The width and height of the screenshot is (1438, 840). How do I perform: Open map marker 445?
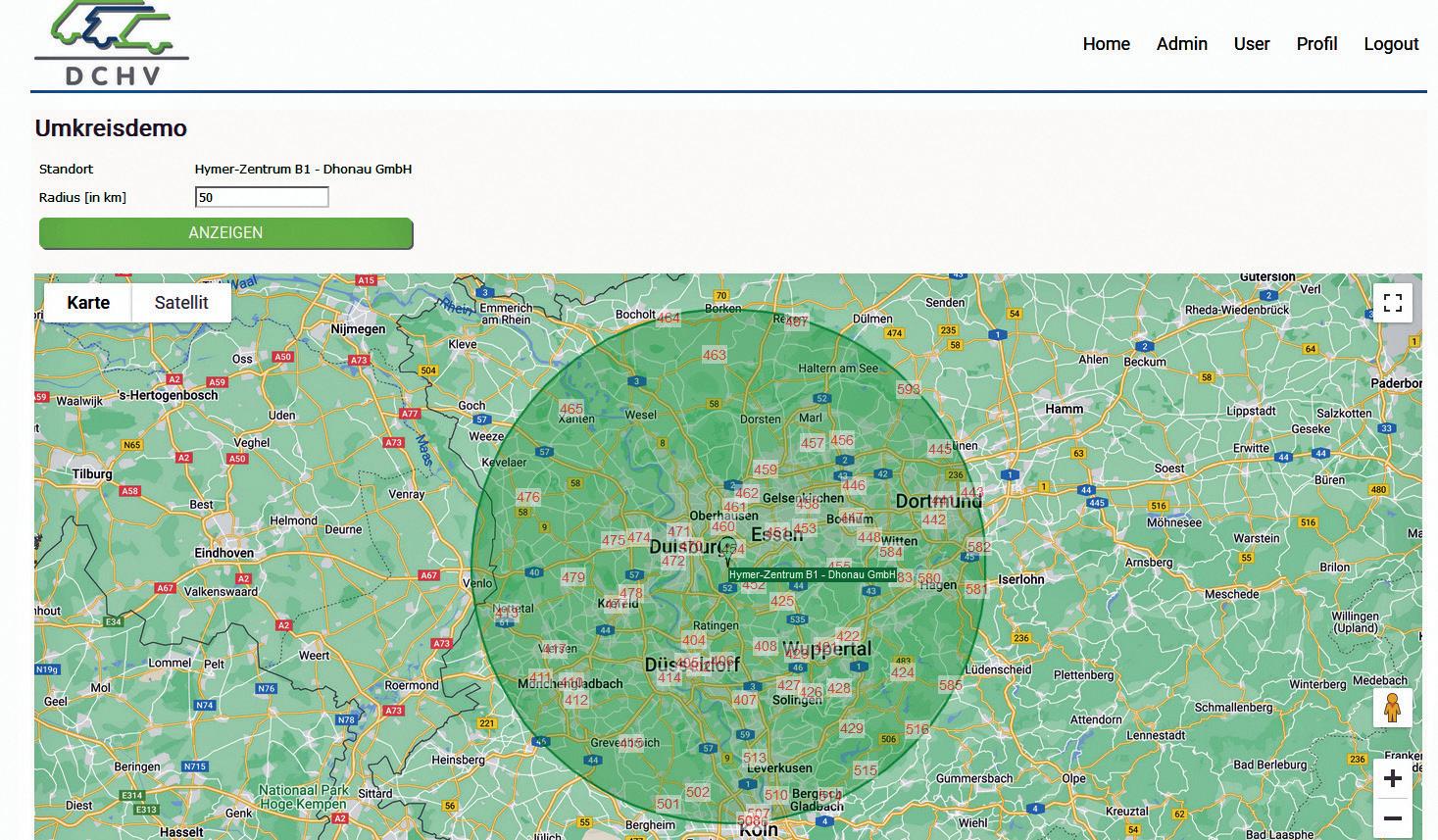click(940, 449)
